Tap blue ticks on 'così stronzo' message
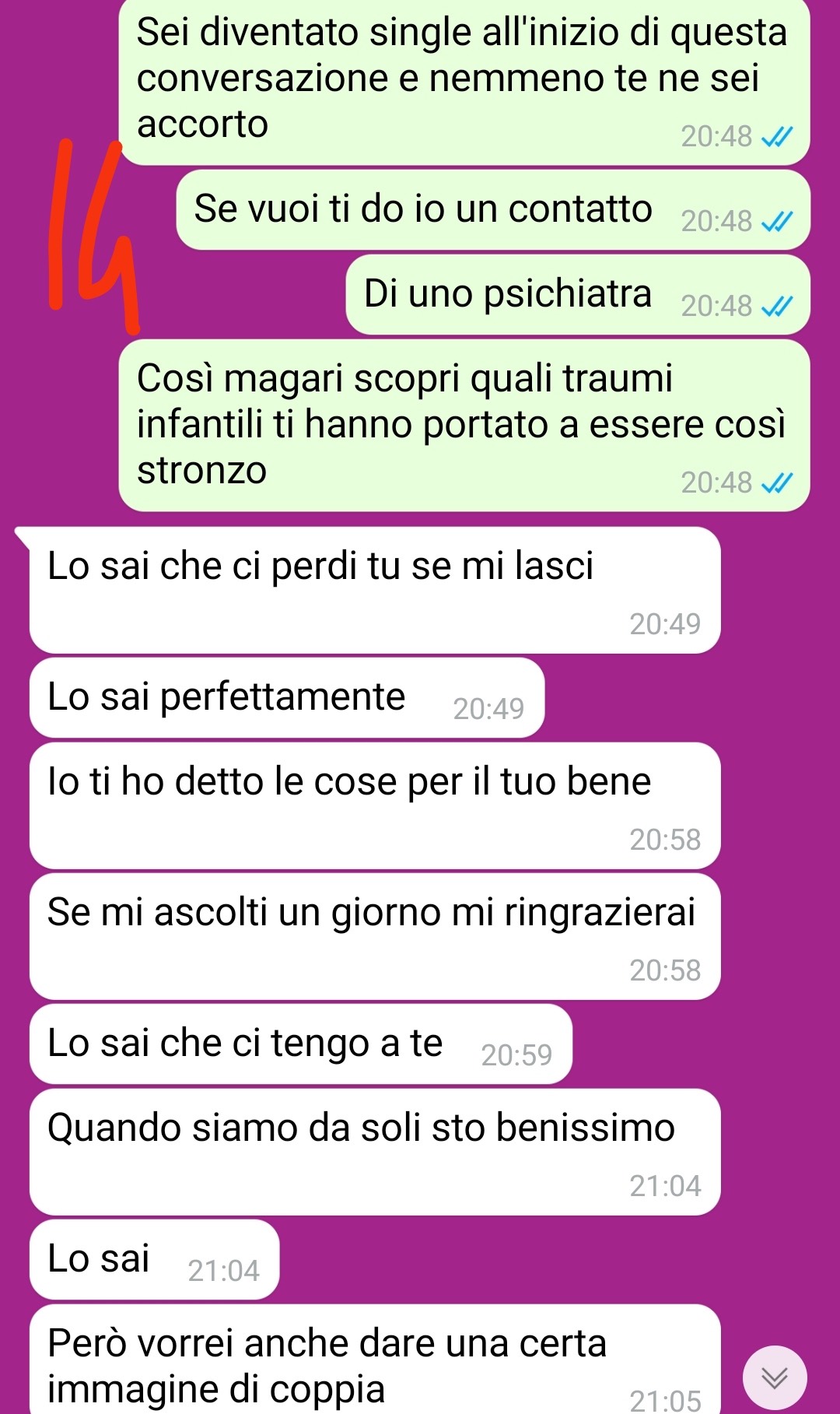840x1414 pixels. tap(776, 484)
